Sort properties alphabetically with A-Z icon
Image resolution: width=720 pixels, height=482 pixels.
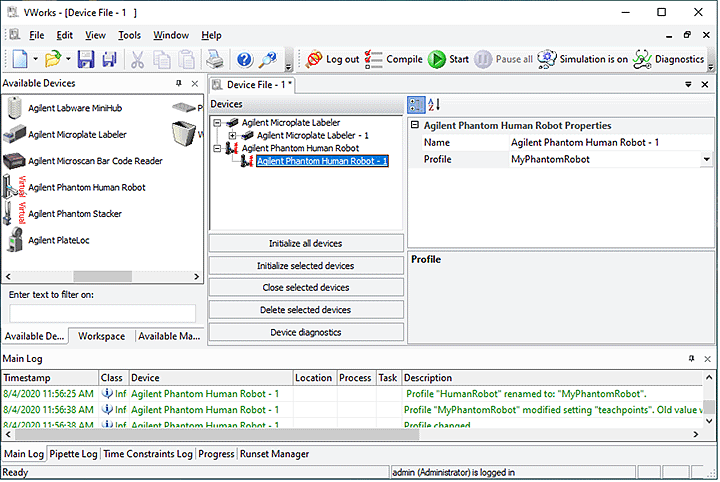[x=434, y=105]
